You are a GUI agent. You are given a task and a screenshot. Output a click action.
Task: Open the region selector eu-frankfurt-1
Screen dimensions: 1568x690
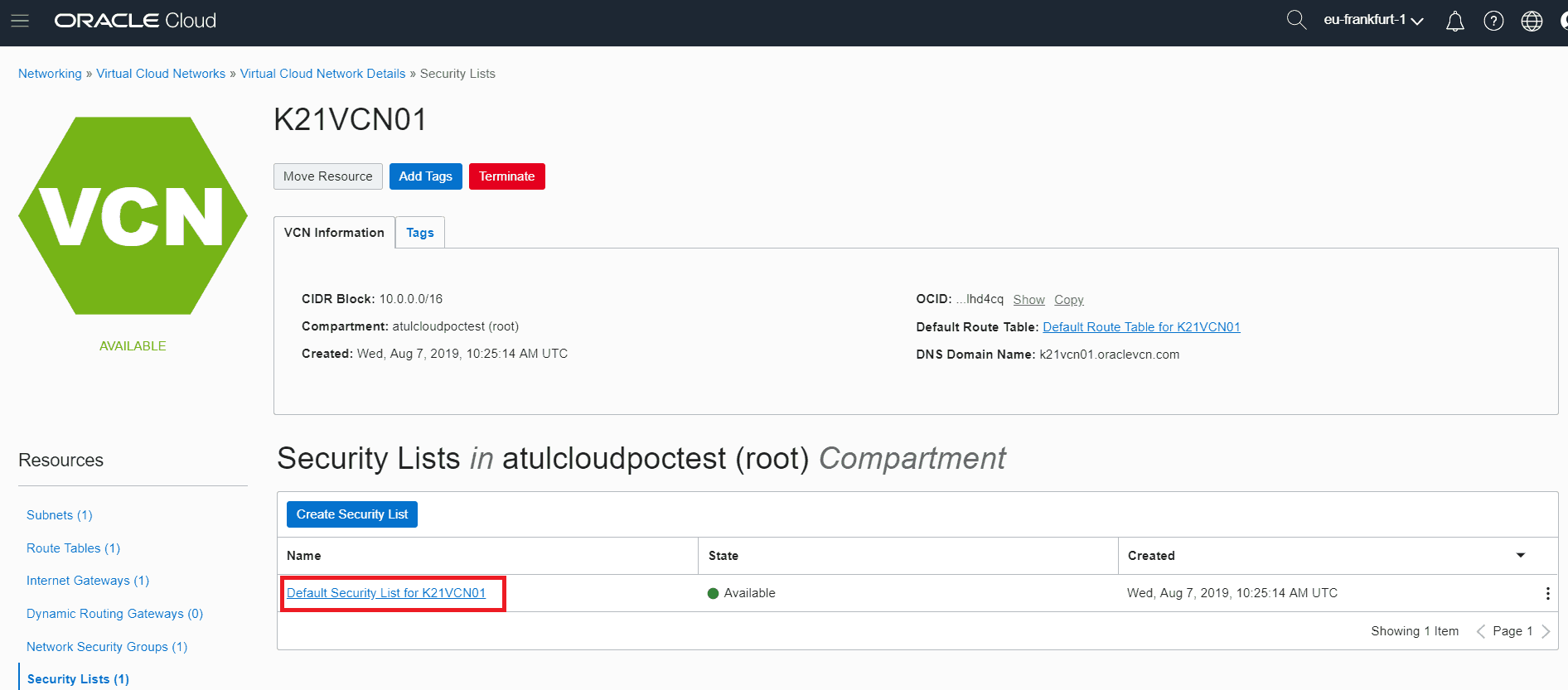pos(1373,20)
